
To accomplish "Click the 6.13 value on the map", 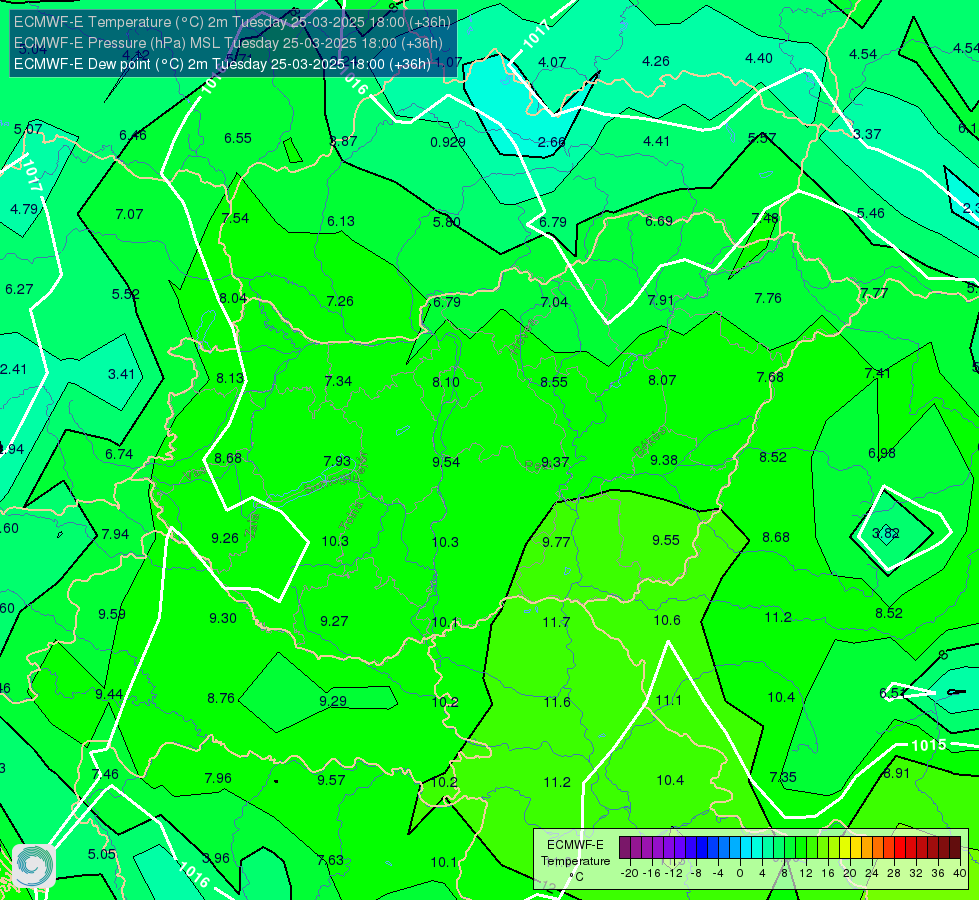I will [x=340, y=222].
